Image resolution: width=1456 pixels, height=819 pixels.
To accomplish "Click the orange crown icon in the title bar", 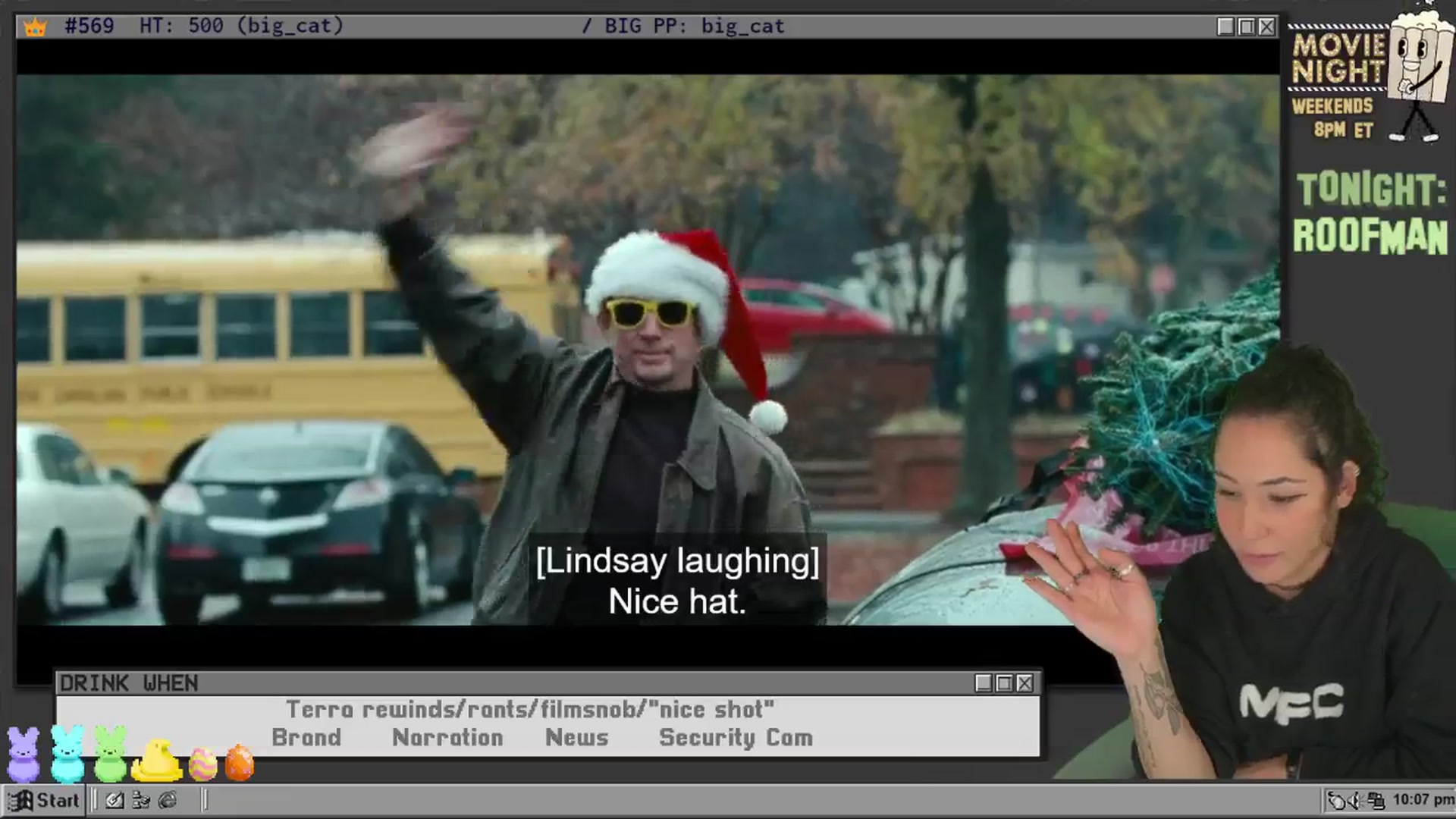I will coord(35,27).
